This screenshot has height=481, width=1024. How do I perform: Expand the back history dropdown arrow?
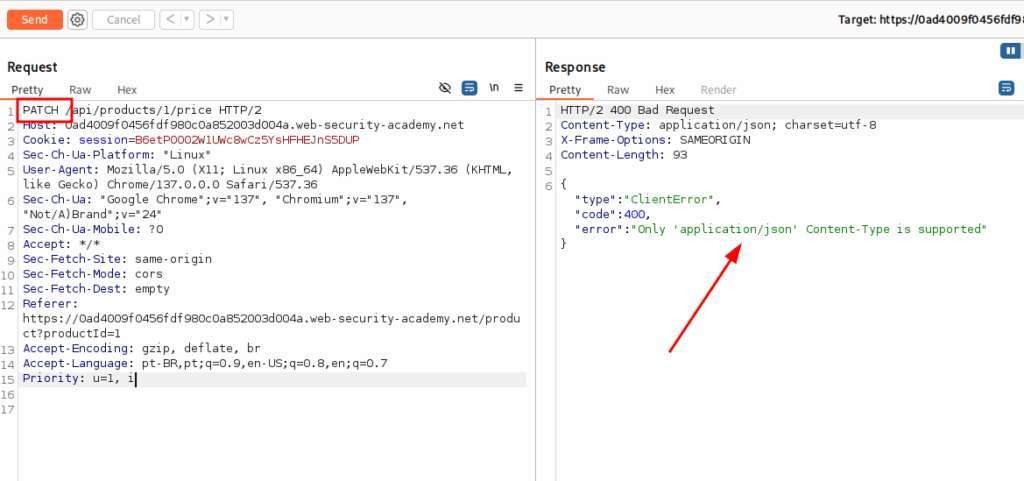[x=188, y=19]
